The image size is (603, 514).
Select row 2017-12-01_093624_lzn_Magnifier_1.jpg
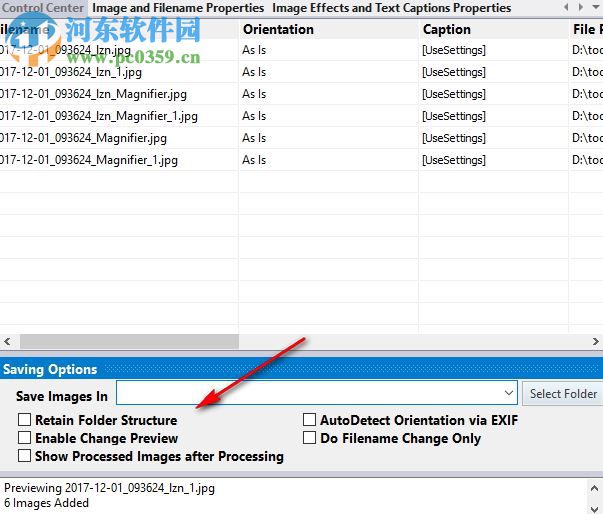302,116
